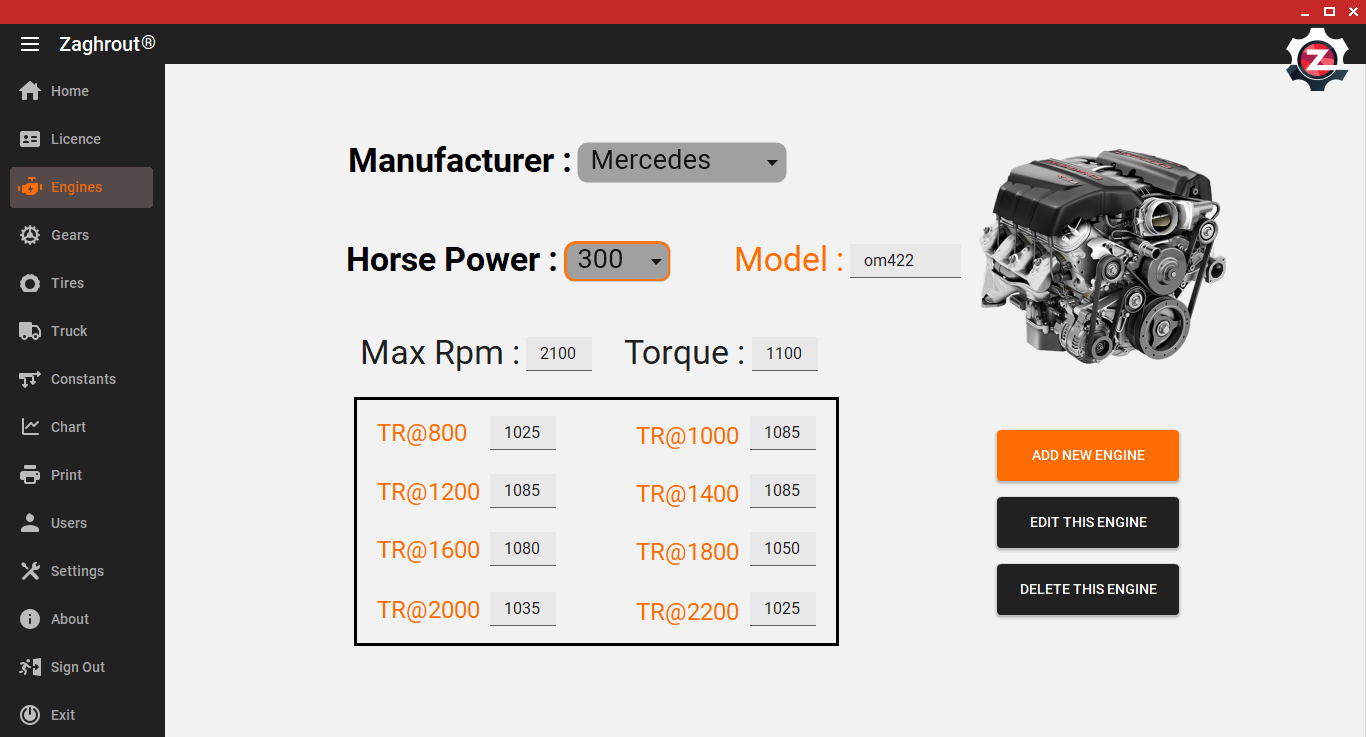Click the Max Rpm : label
Screen dimensions: 1366x737
[x=440, y=353]
